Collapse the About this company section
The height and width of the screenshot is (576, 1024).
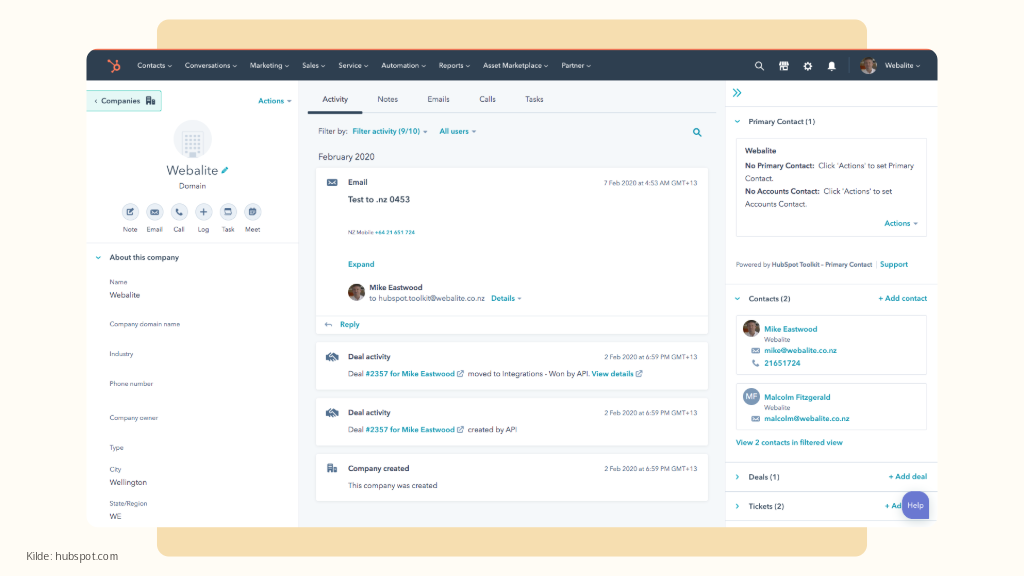pos(98,258)
